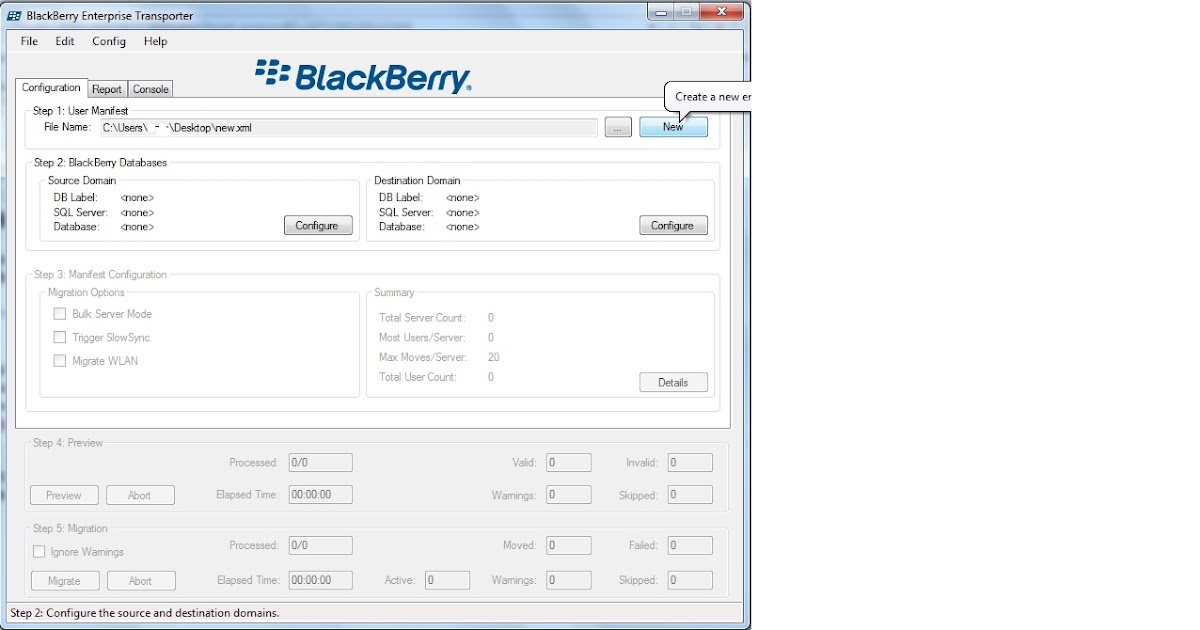This screenshot has width=1200, height=630.
Task: Click the Source Domain 'DB Label:' text
Action: [75, 198]
